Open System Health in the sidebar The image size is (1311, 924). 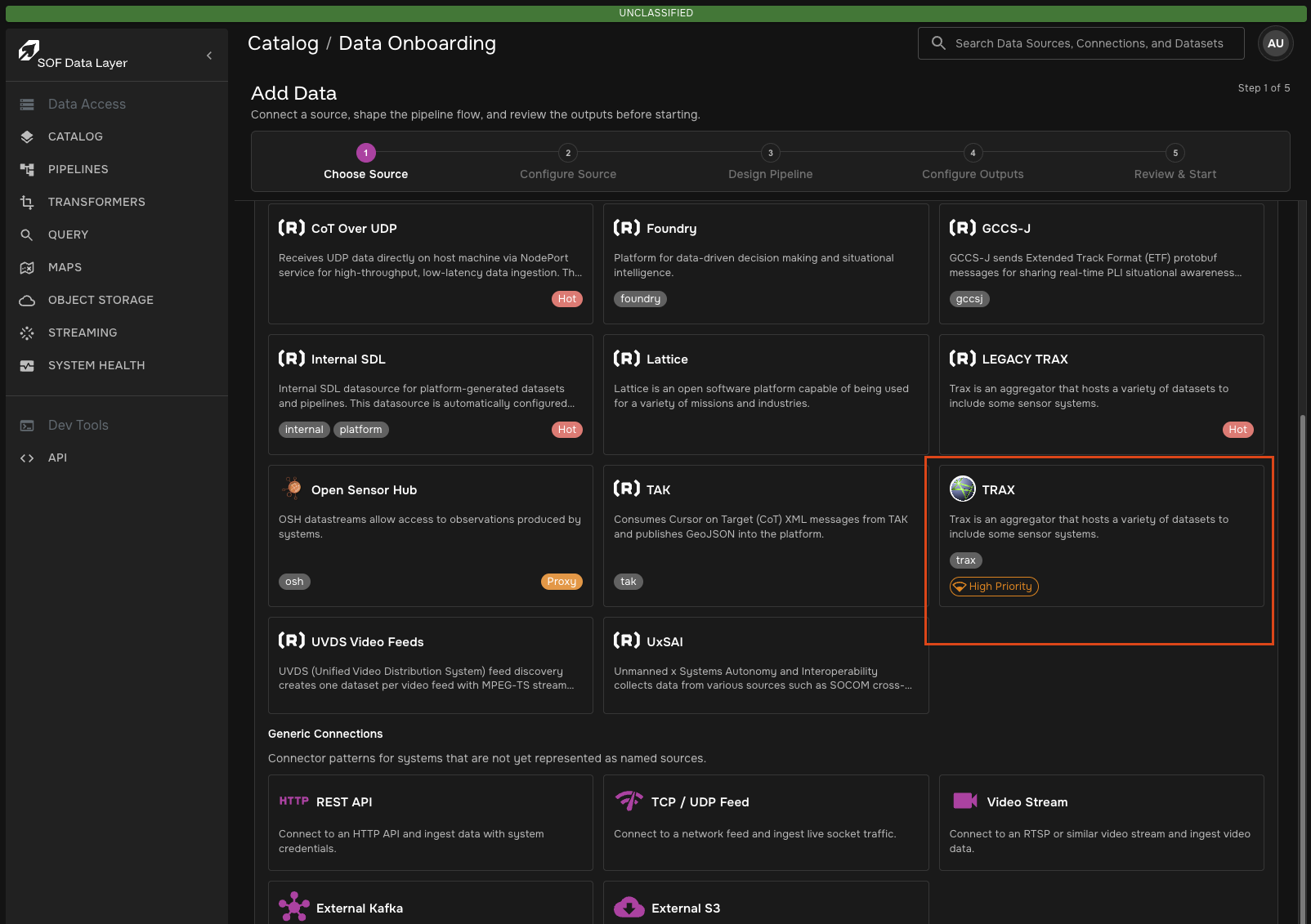96,365
